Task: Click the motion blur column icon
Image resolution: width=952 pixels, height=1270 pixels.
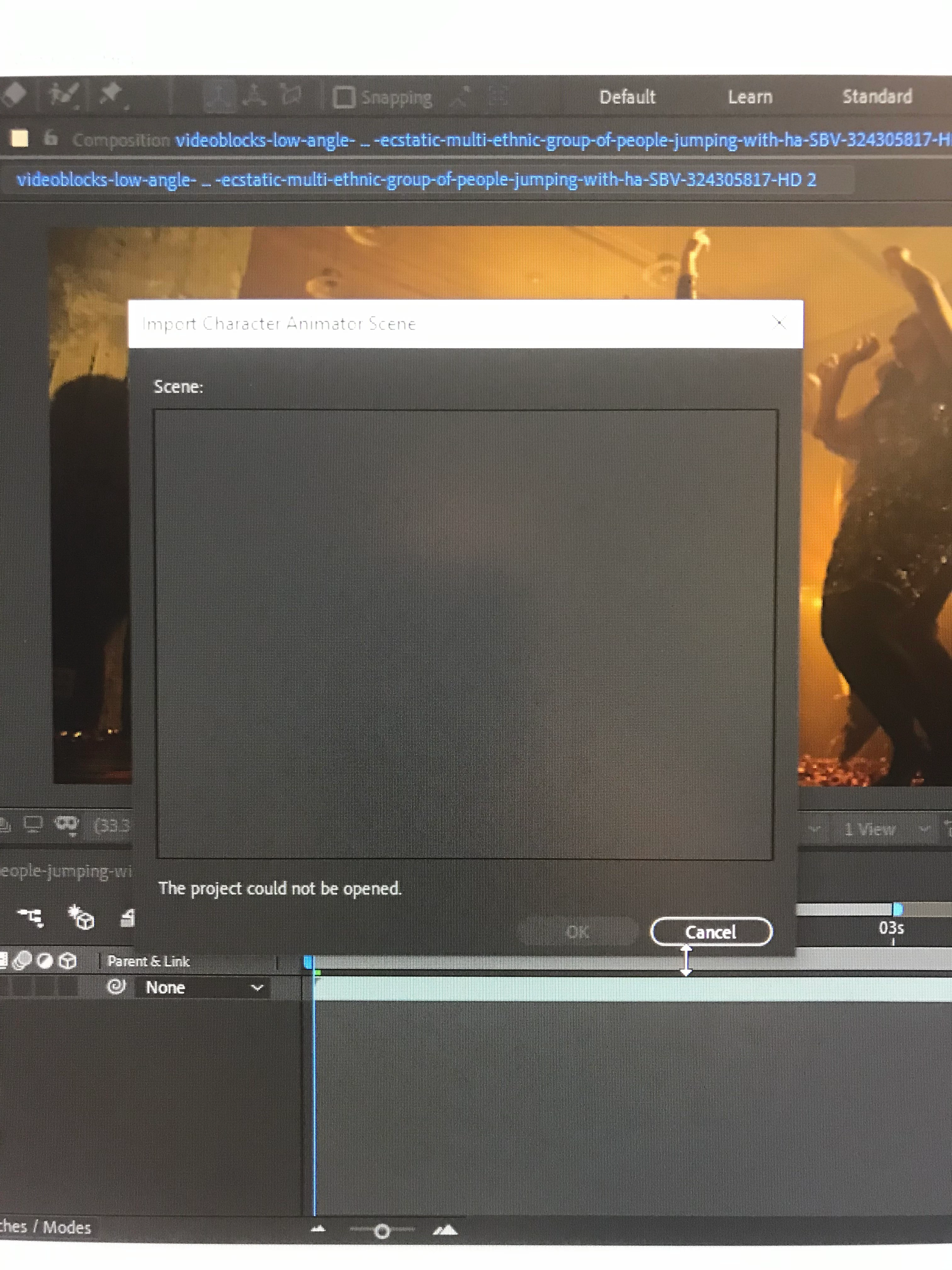Action: 22,961
